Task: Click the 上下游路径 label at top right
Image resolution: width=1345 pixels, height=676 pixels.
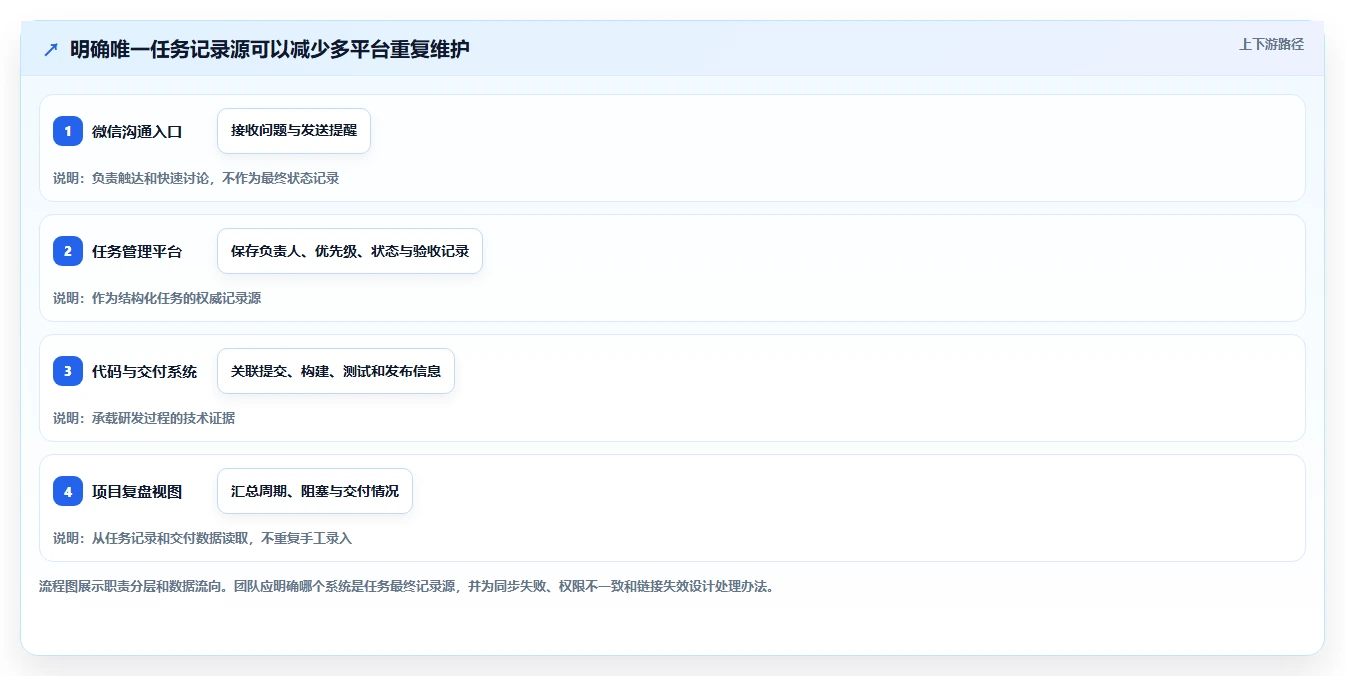Action: coord(1271,44)
